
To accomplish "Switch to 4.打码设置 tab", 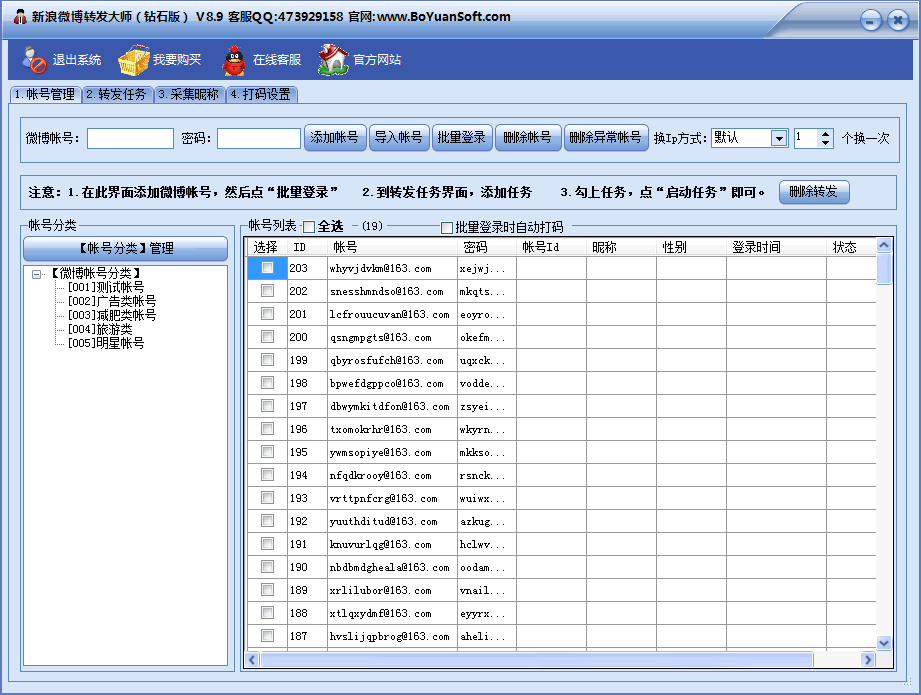I will point(261,95).
